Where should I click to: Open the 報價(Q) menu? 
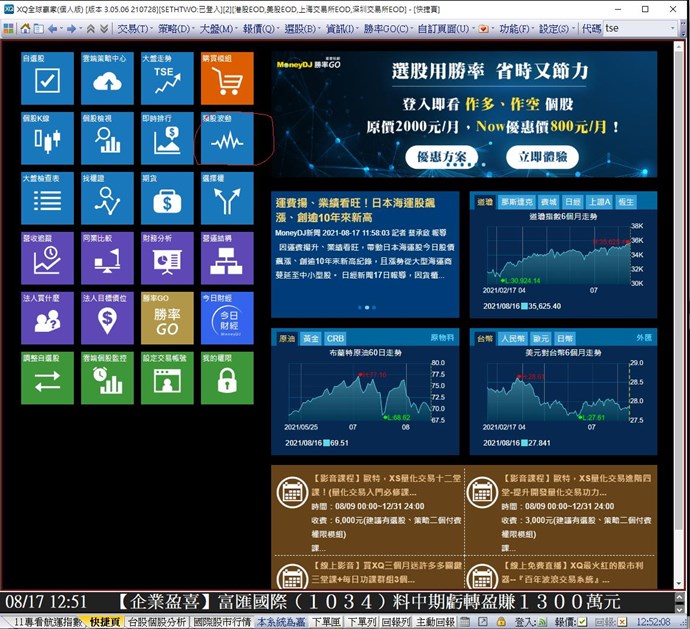[x=260, y=29]
